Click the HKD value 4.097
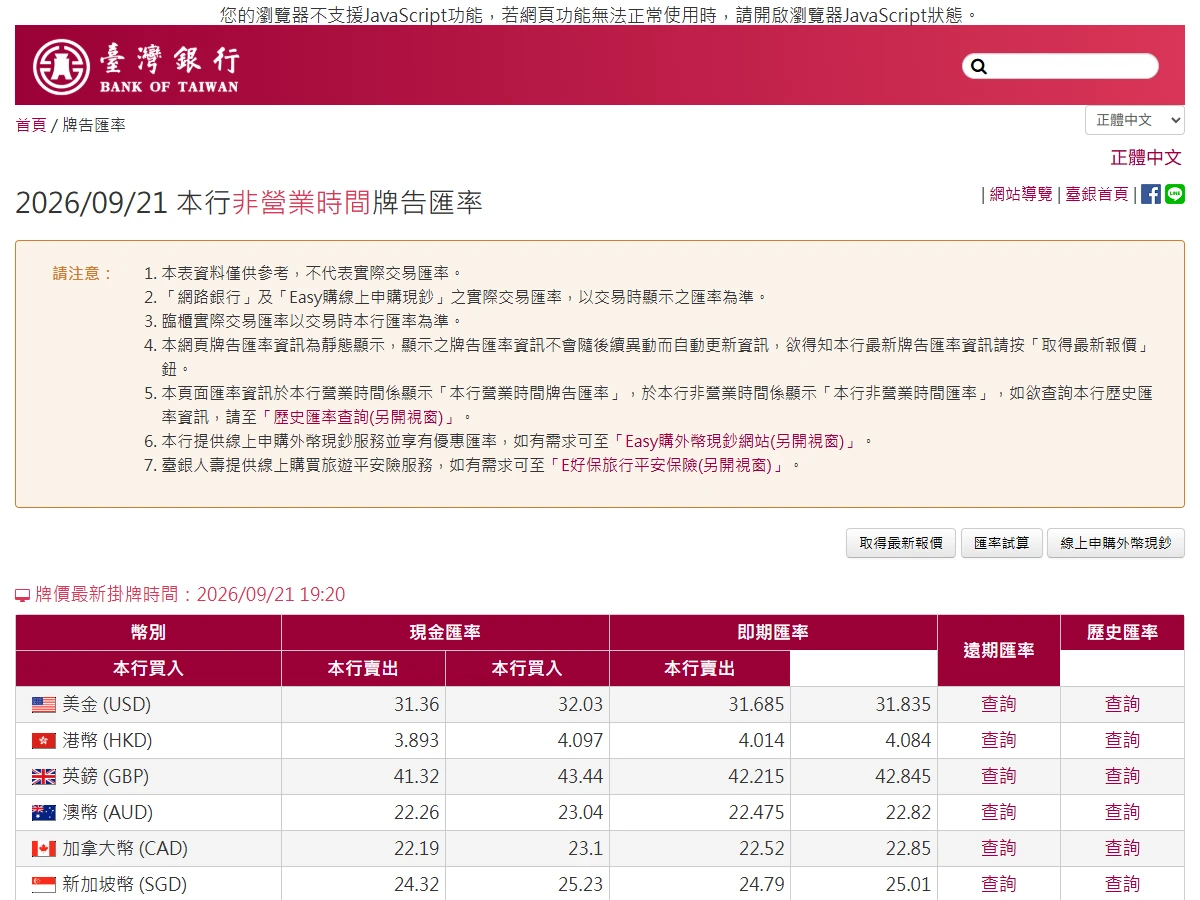 580,740
